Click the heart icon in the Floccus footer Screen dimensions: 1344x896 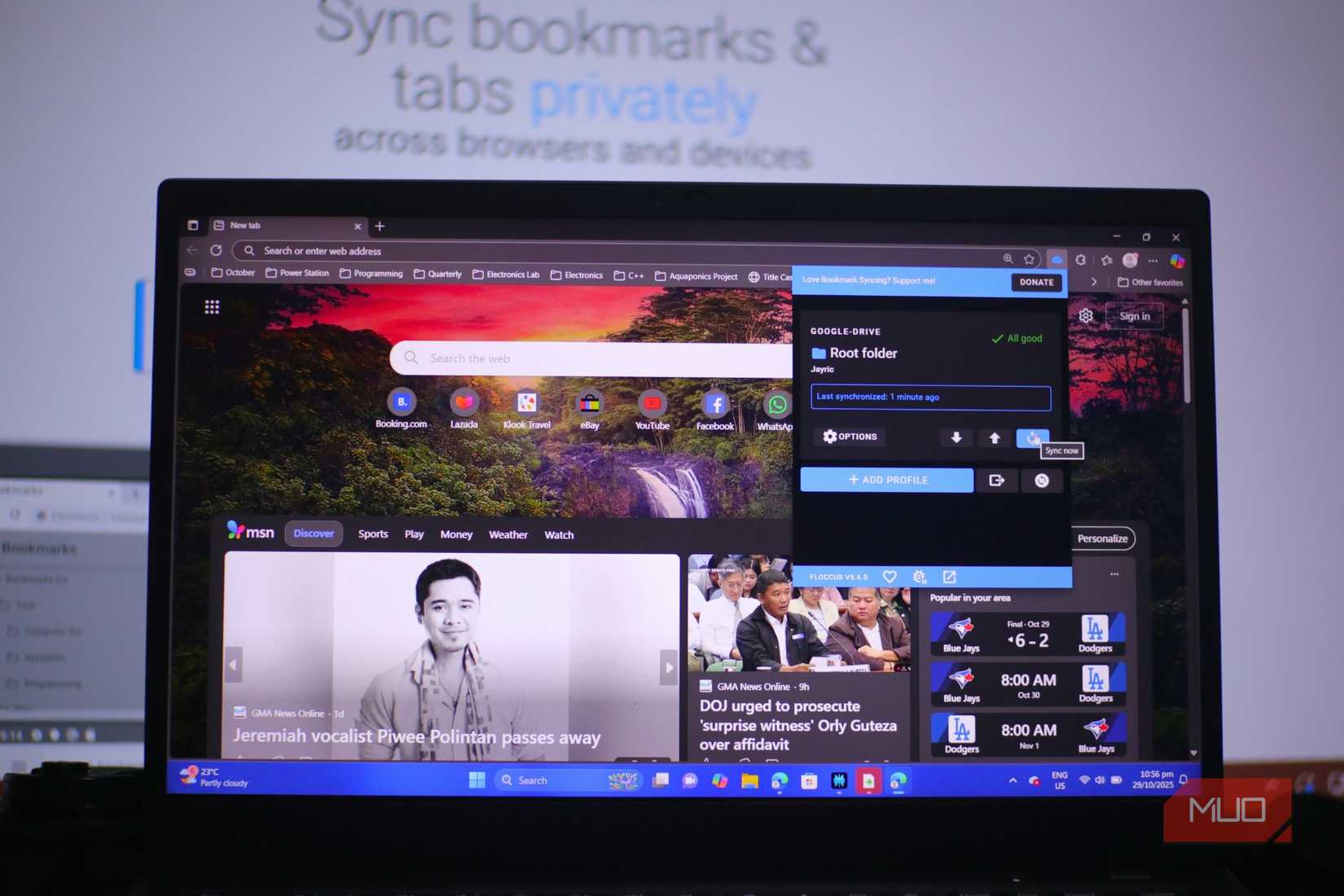[889, 577]
